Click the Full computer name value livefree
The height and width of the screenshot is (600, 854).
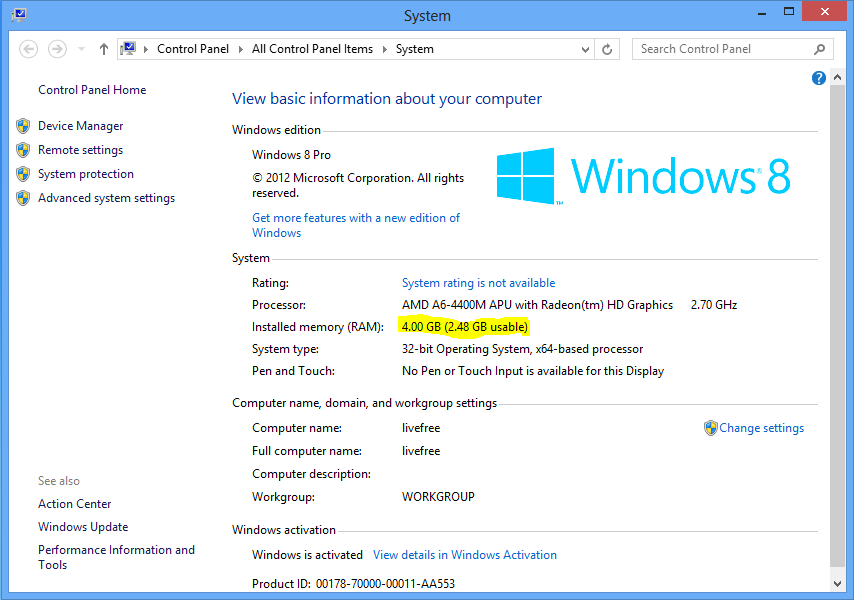click(421, 451)
